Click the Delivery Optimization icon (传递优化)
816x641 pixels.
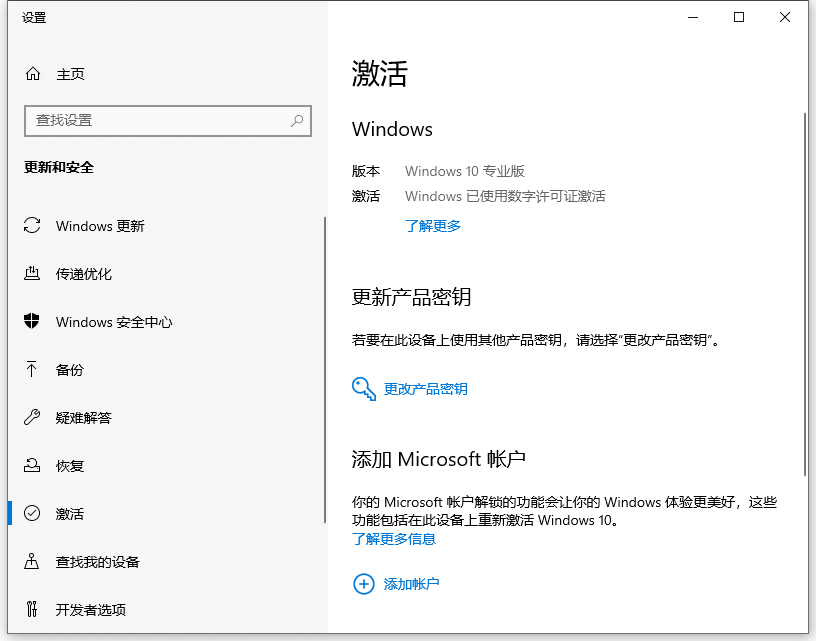(32, 273)
